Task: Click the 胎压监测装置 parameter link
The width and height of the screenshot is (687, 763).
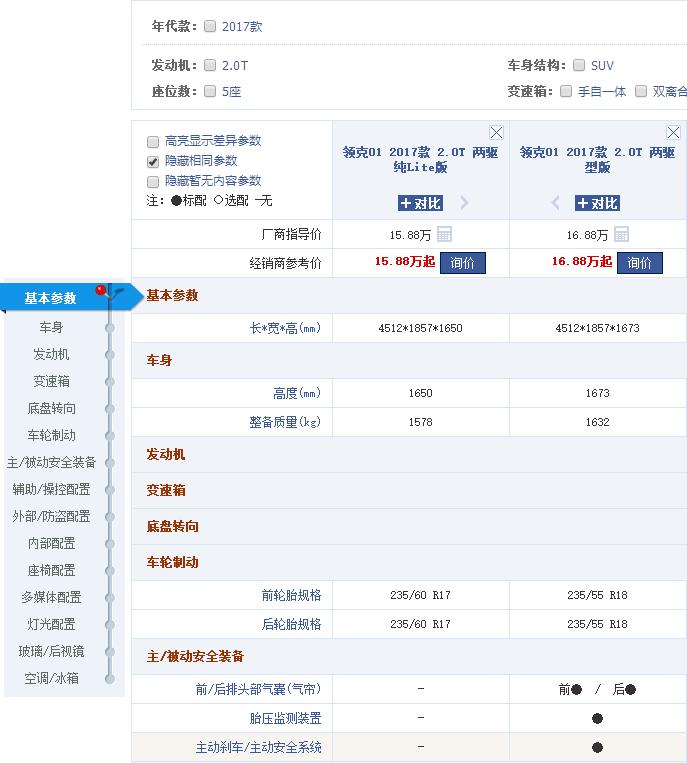Action: coord(285,718)
